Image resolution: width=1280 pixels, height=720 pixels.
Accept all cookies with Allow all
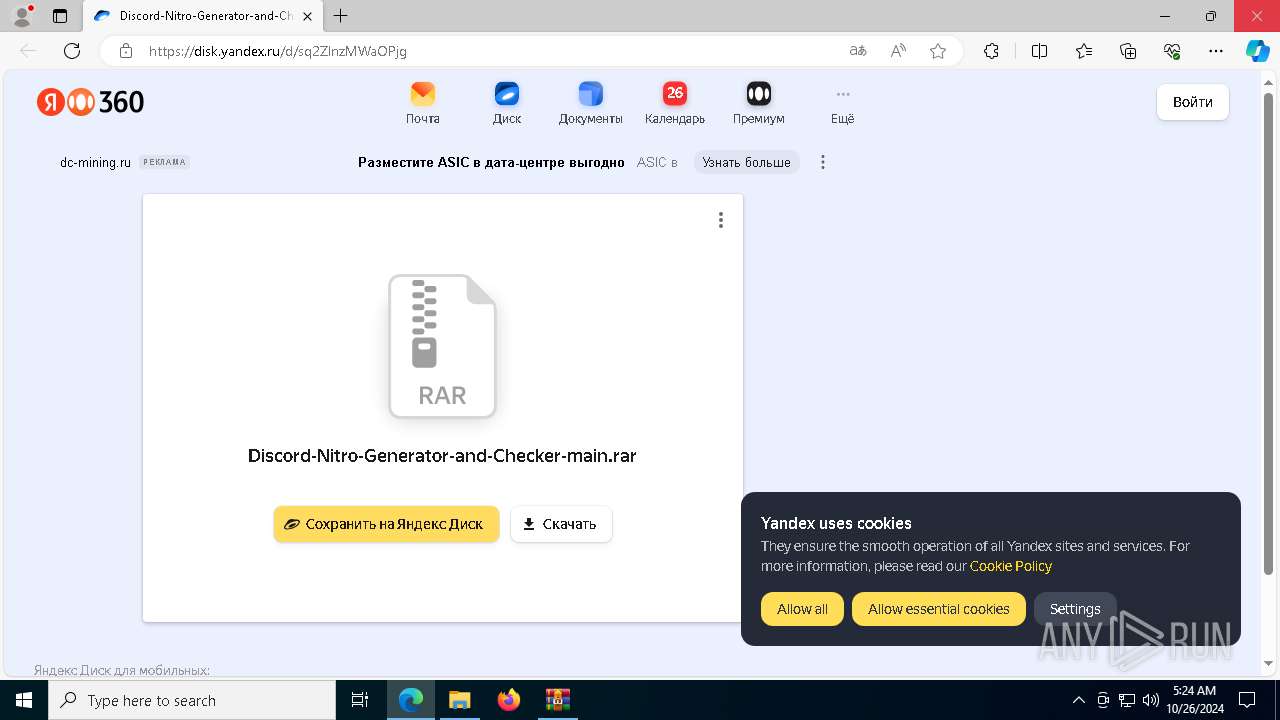802,609
